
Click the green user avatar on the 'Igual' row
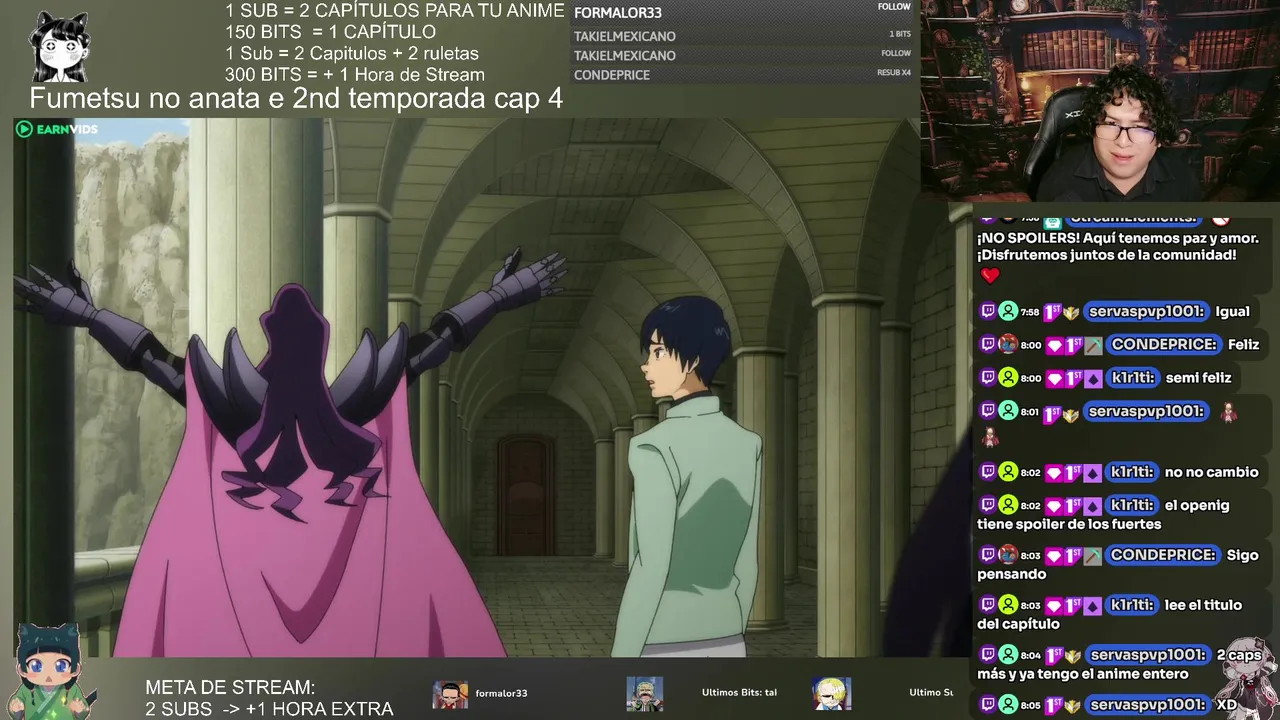click(1008, 312)
